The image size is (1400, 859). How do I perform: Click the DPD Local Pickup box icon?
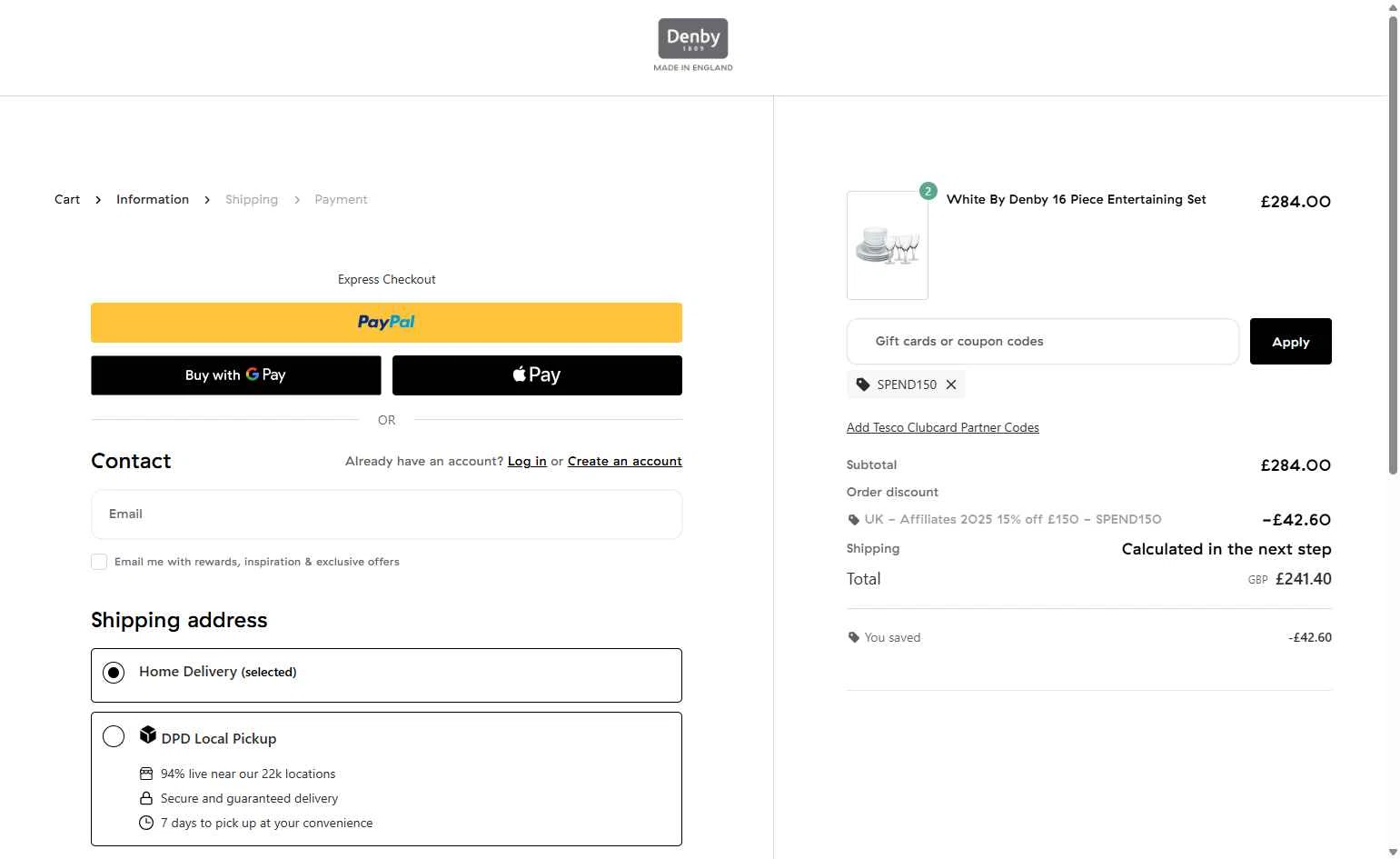click(148, 734)
